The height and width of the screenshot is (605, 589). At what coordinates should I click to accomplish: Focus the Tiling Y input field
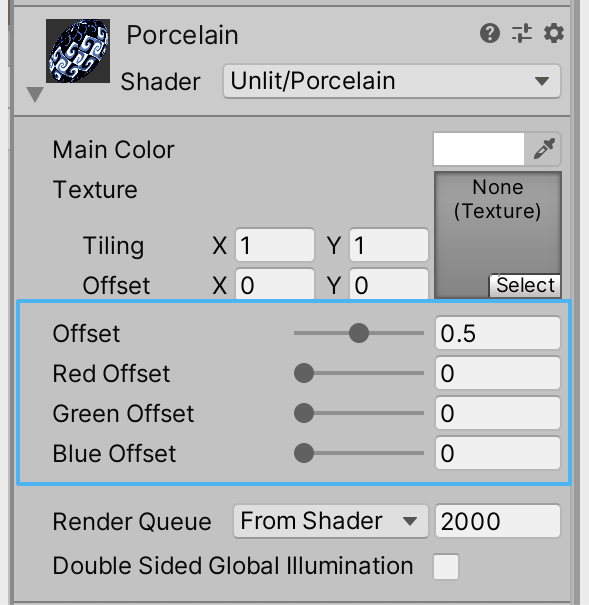pos(389,245)
